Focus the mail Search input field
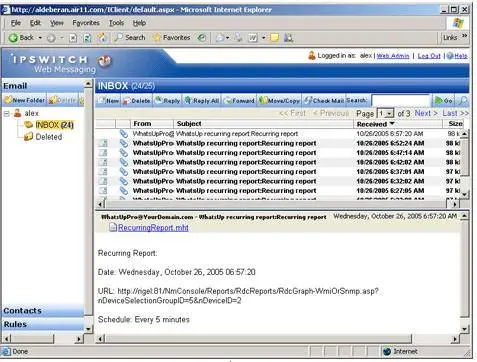Viewport: 477px width, 362px height. (x=401, y=100)
